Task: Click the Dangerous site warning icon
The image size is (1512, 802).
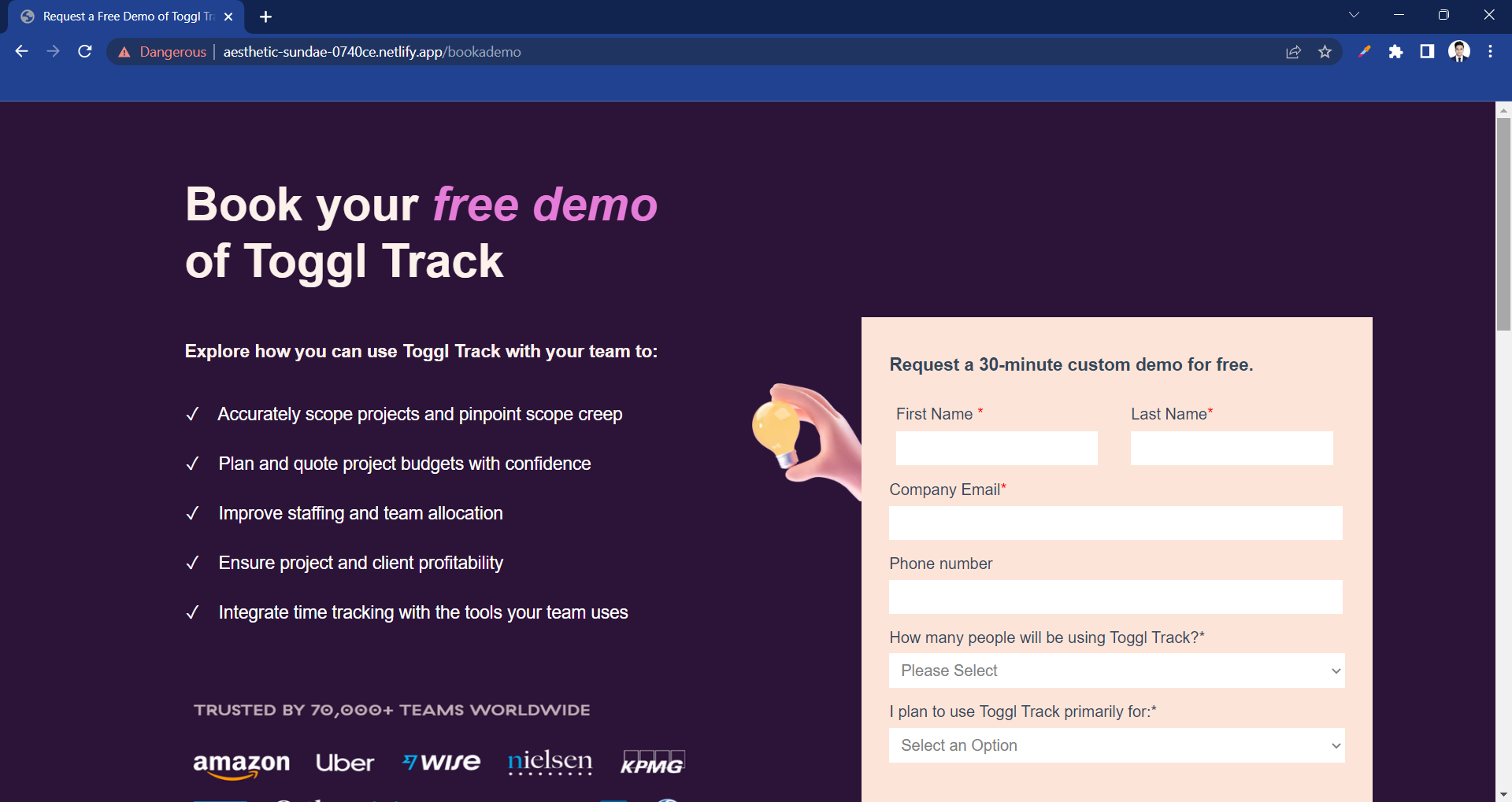Action: 124,52
